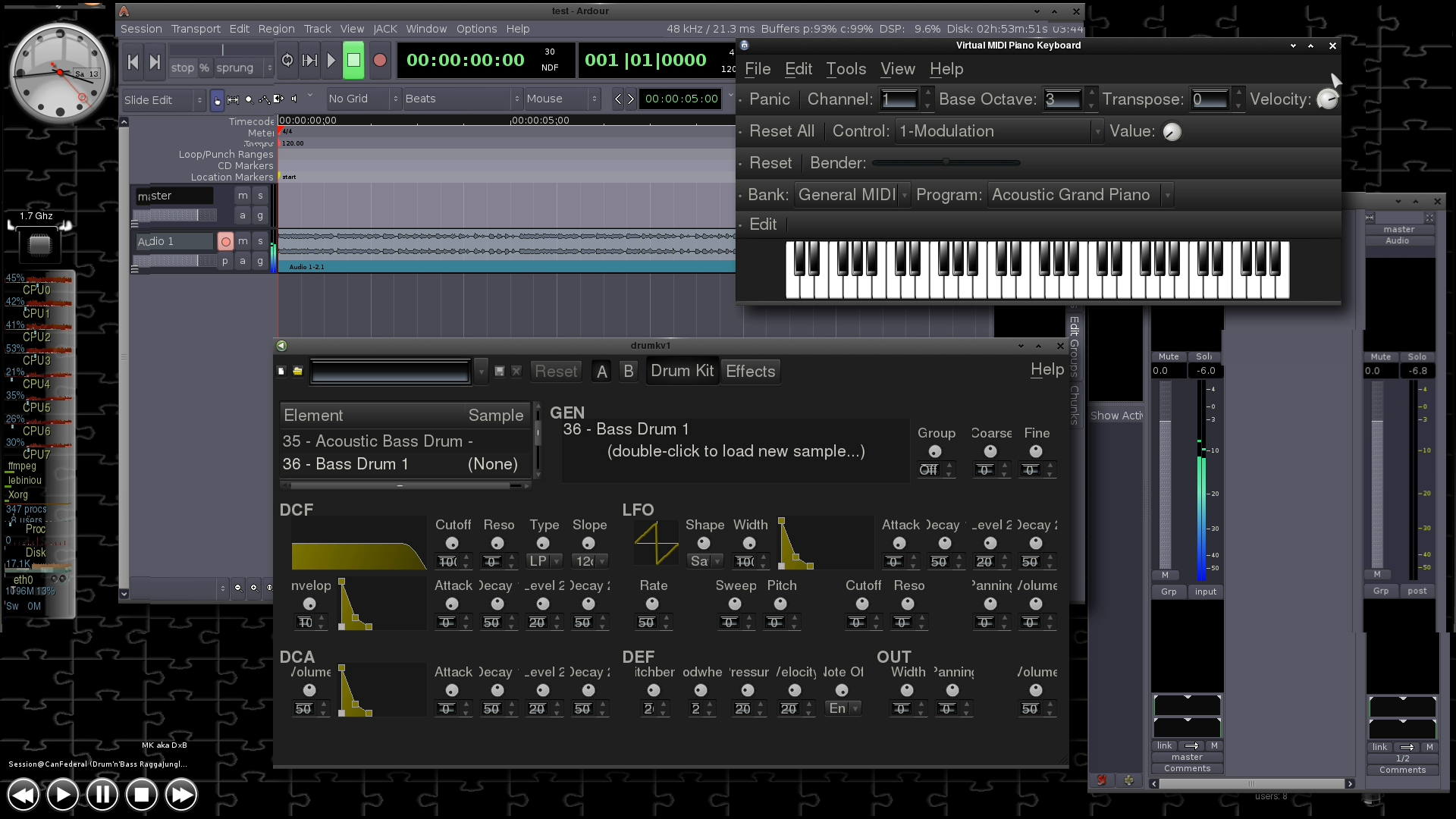Viewport: 1456px width, 819px height.
Task: Click stop in desktop media player widget
Action: click(x=141, y=795)
